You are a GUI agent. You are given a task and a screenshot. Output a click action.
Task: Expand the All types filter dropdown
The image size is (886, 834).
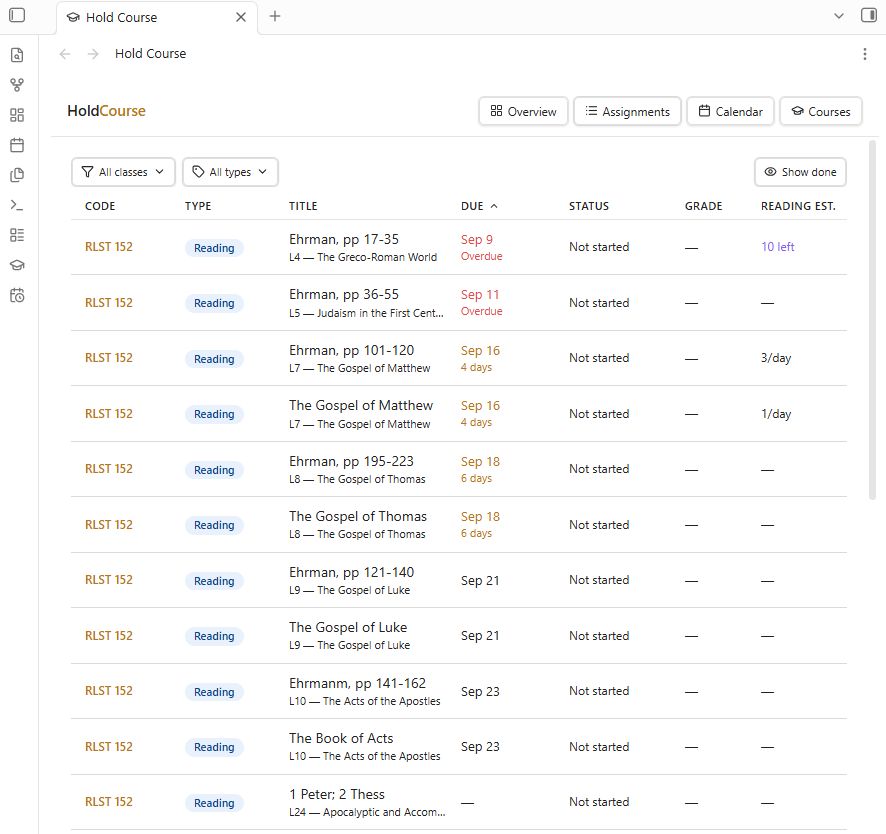click(x=230, y=172)
